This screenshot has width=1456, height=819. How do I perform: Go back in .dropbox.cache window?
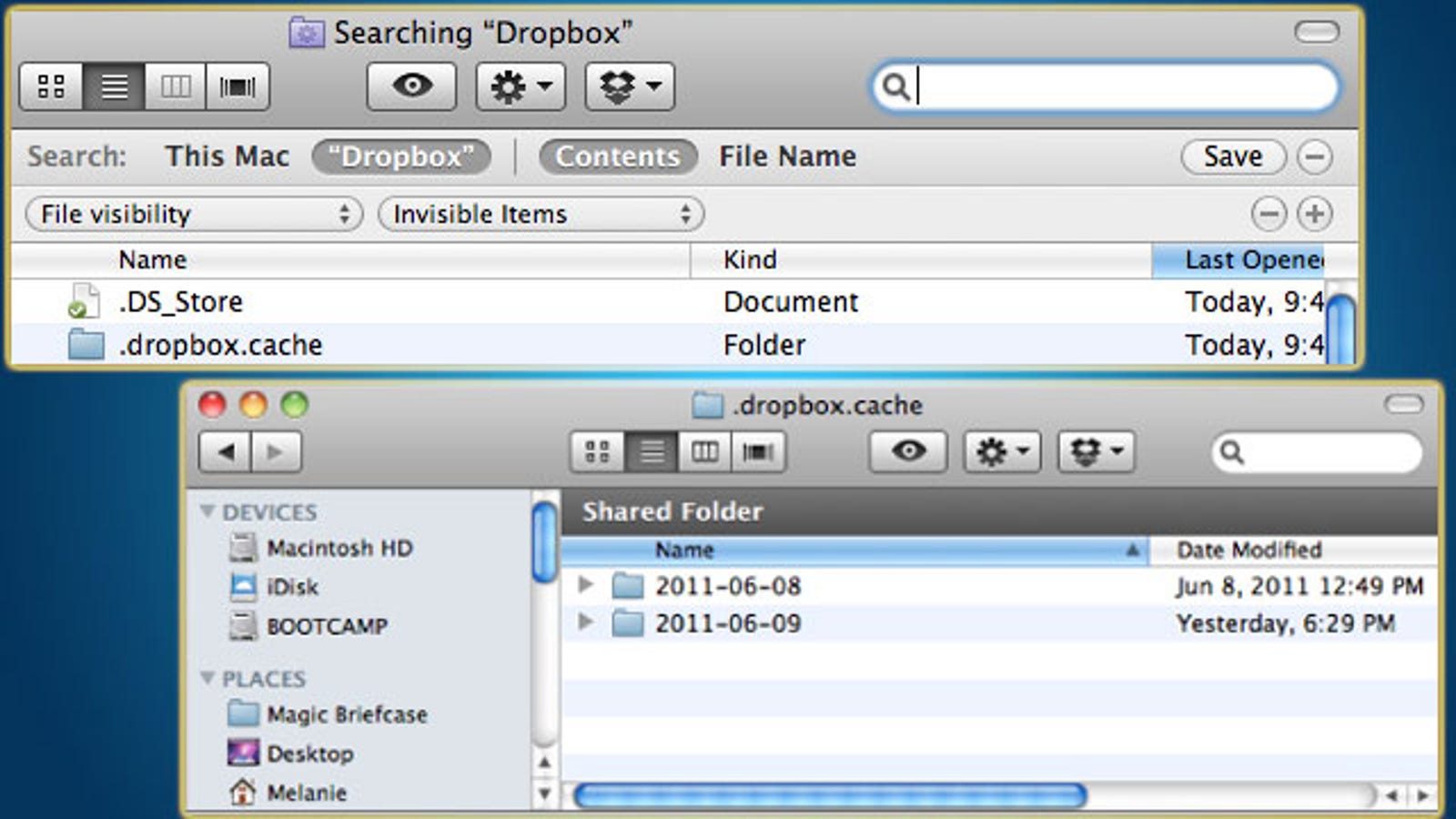click(225, 451)
